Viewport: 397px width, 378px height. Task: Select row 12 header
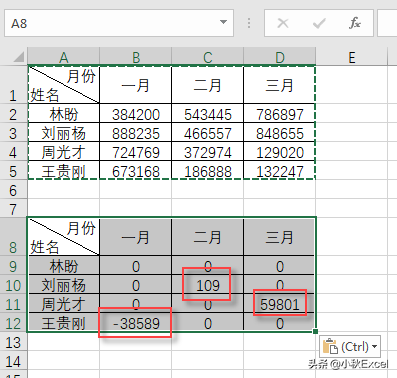13,322
